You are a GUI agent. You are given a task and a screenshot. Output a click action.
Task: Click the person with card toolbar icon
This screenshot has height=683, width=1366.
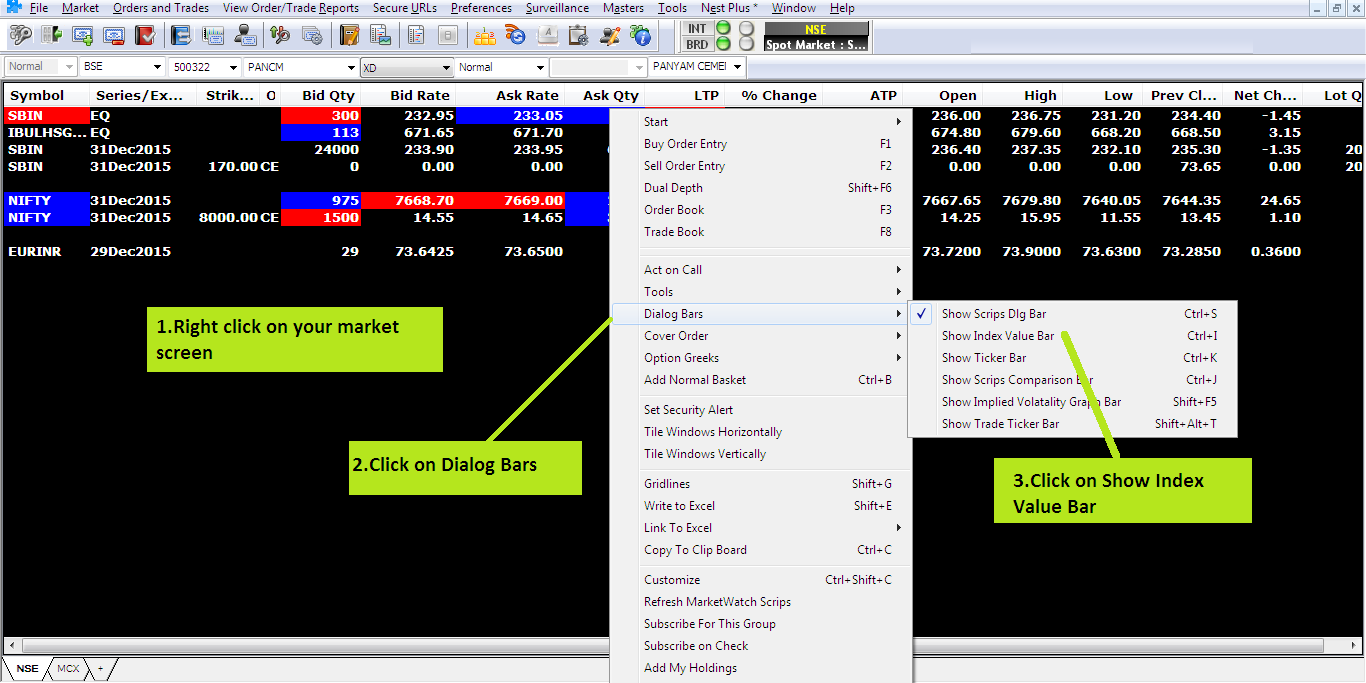coord(244,36)
